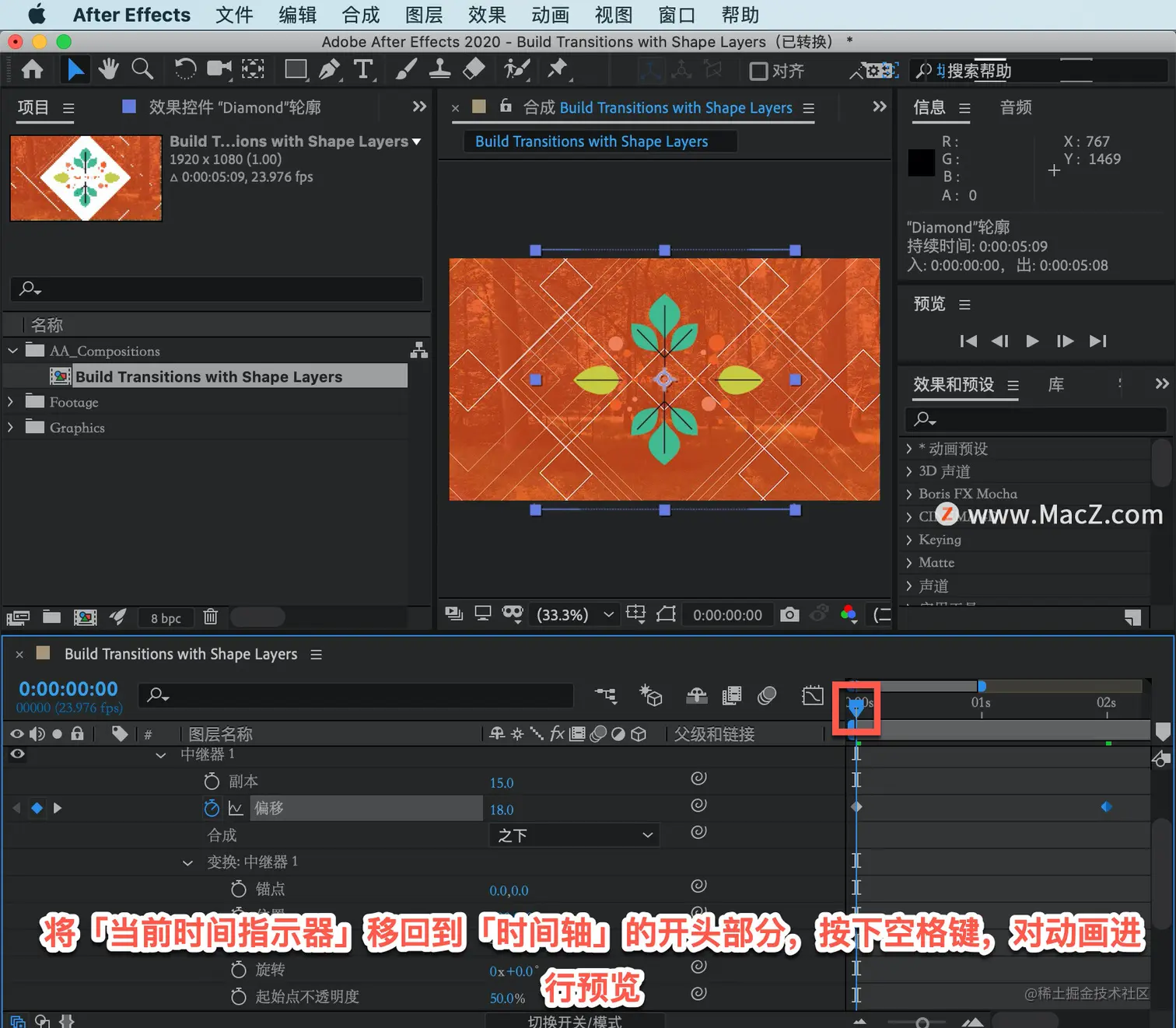
Task: Click the work area end handle
Action: [x=982, y=686]
